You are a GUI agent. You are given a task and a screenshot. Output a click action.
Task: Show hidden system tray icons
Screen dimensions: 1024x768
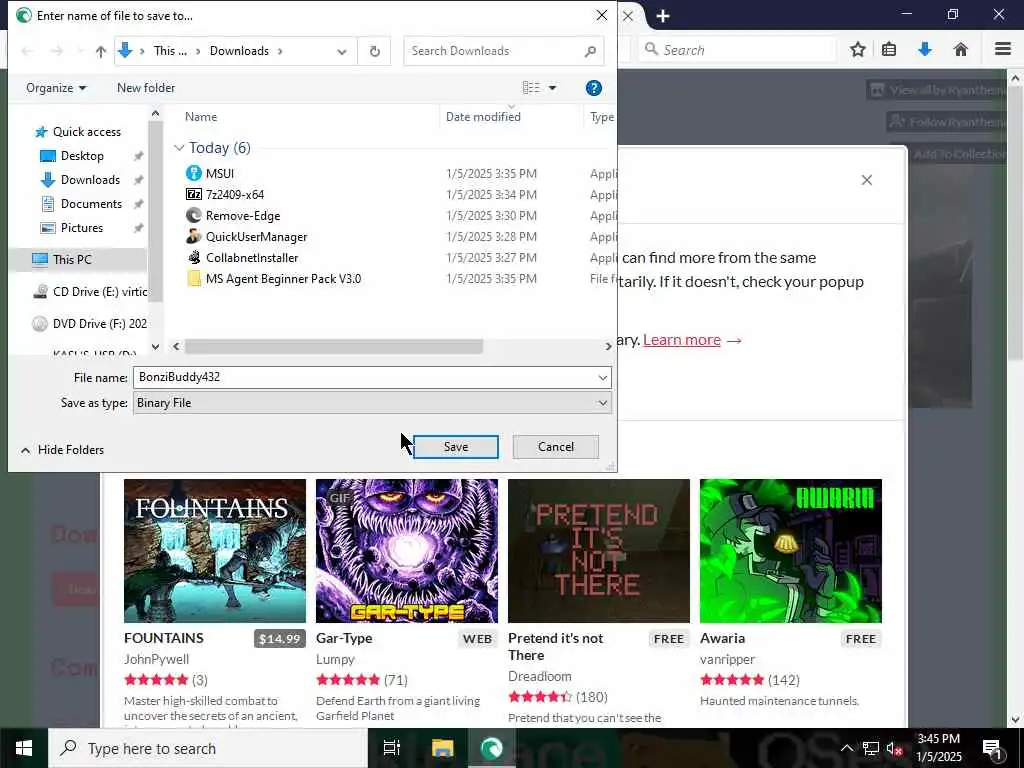[846, 749]
